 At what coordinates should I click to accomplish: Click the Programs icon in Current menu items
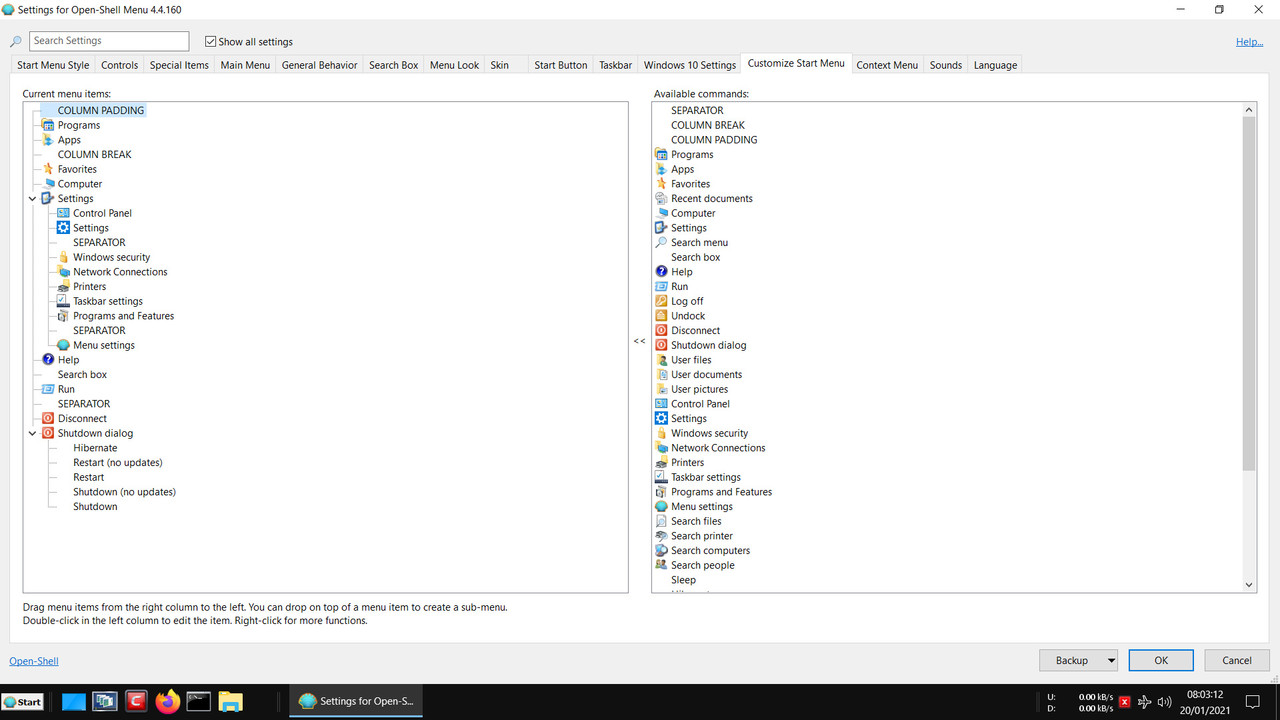[48, 125]
